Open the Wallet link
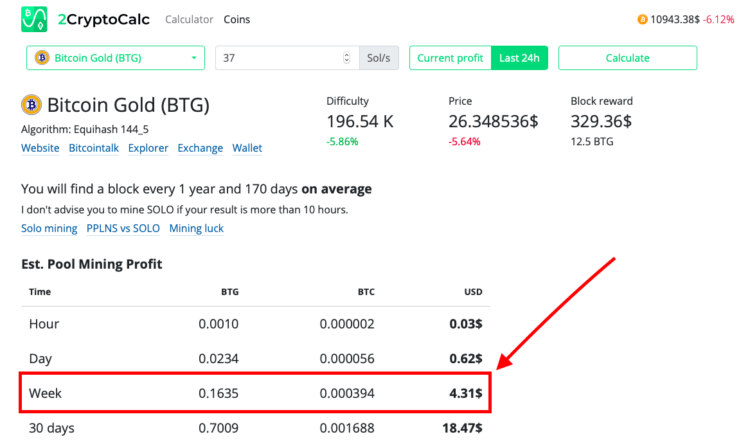This screenshot has width=750, height=448. (x=247, y=148)
